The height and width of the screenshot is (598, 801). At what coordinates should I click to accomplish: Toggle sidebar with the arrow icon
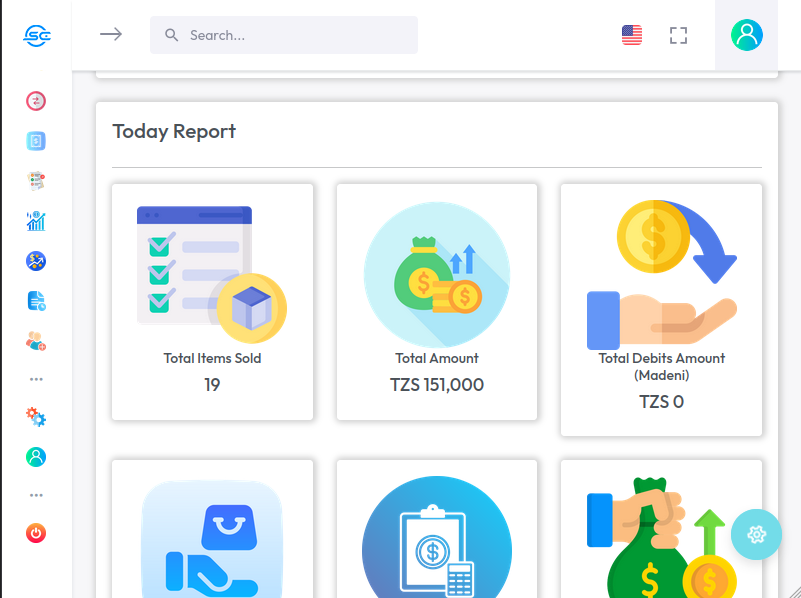111,35
